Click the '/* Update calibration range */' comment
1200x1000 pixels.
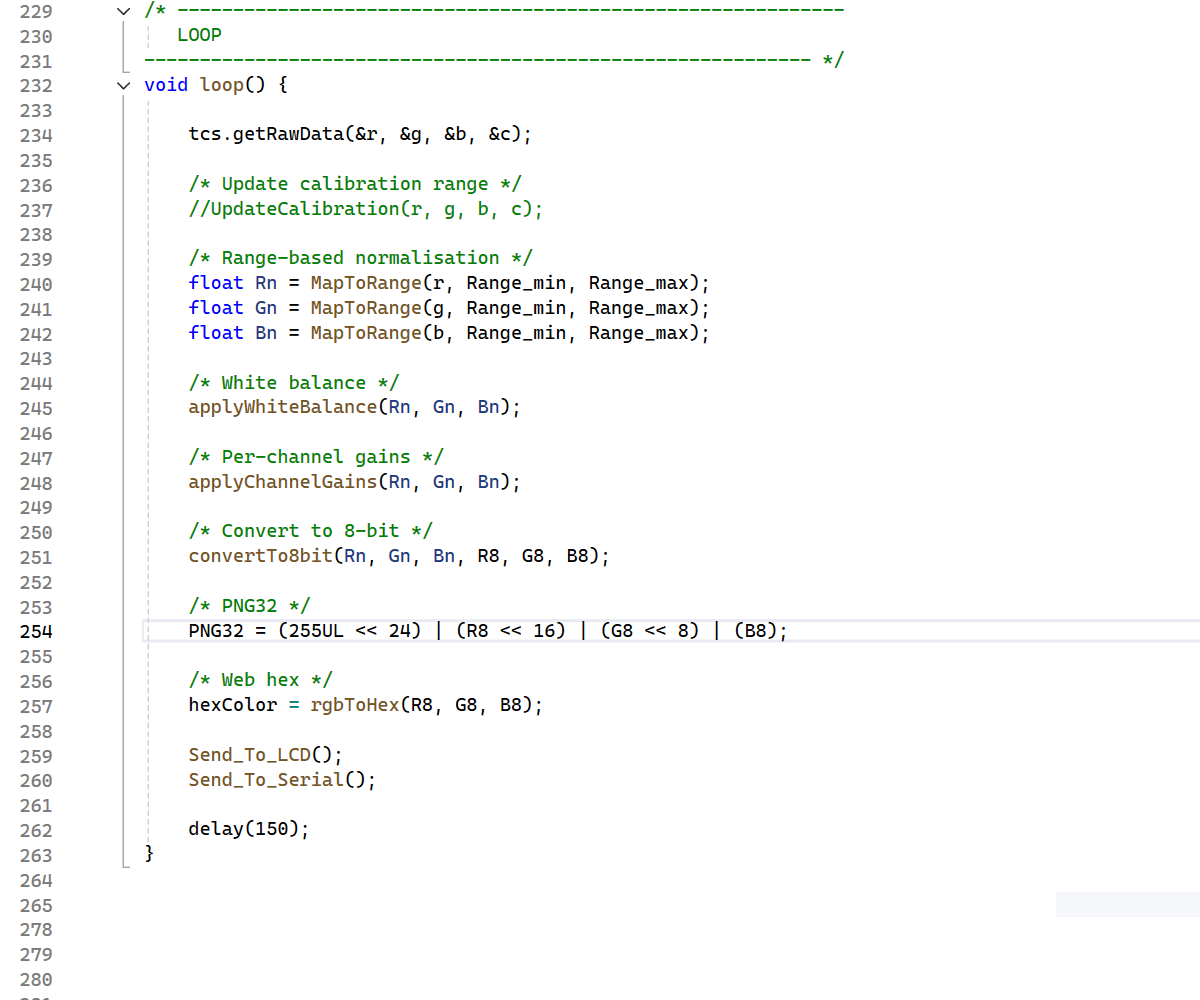click(x=355, y=184)
